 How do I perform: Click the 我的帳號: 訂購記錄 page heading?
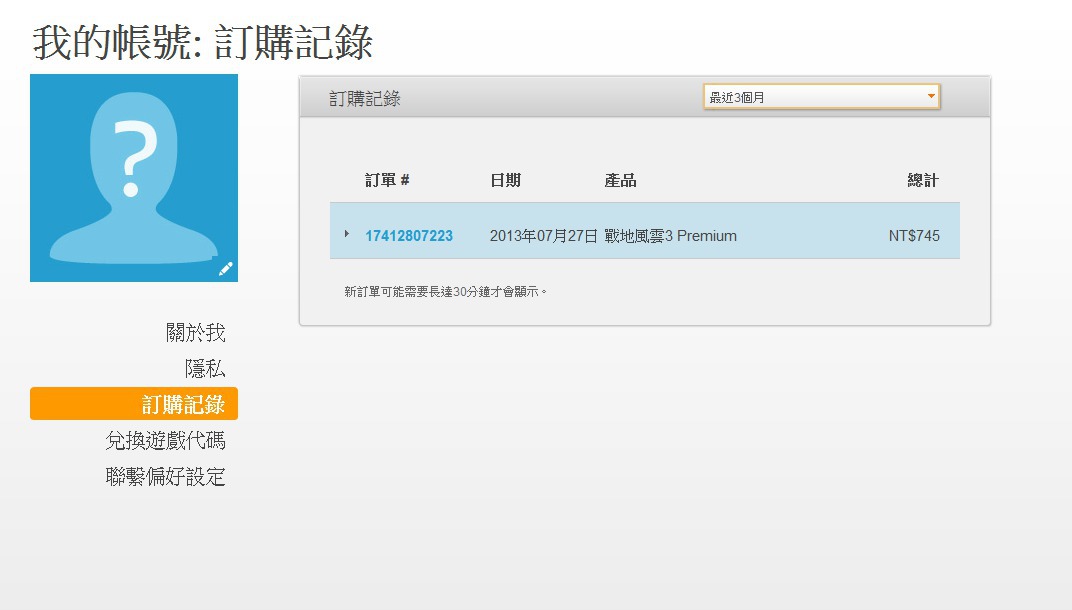[x=202, y=42]
